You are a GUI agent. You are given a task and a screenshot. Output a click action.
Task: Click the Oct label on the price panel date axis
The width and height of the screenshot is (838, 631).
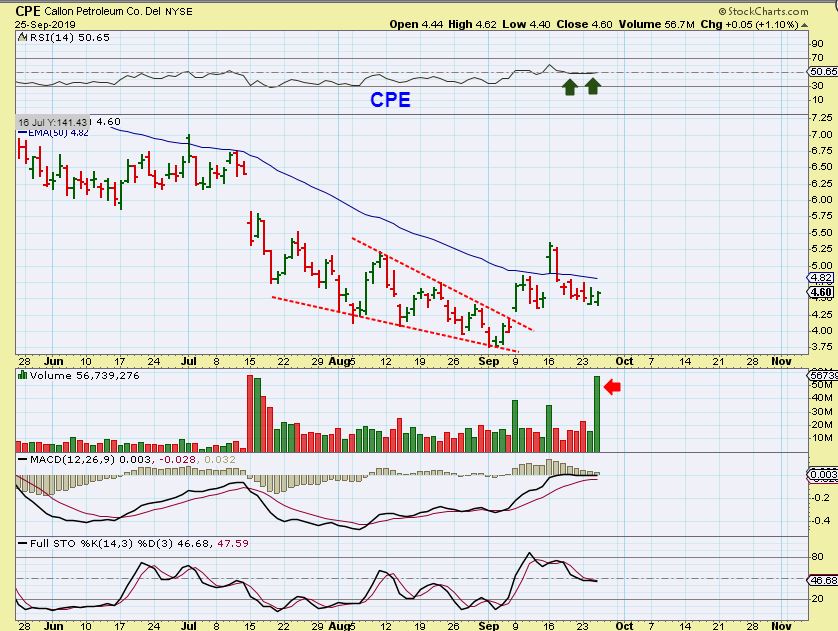[624, 361]
